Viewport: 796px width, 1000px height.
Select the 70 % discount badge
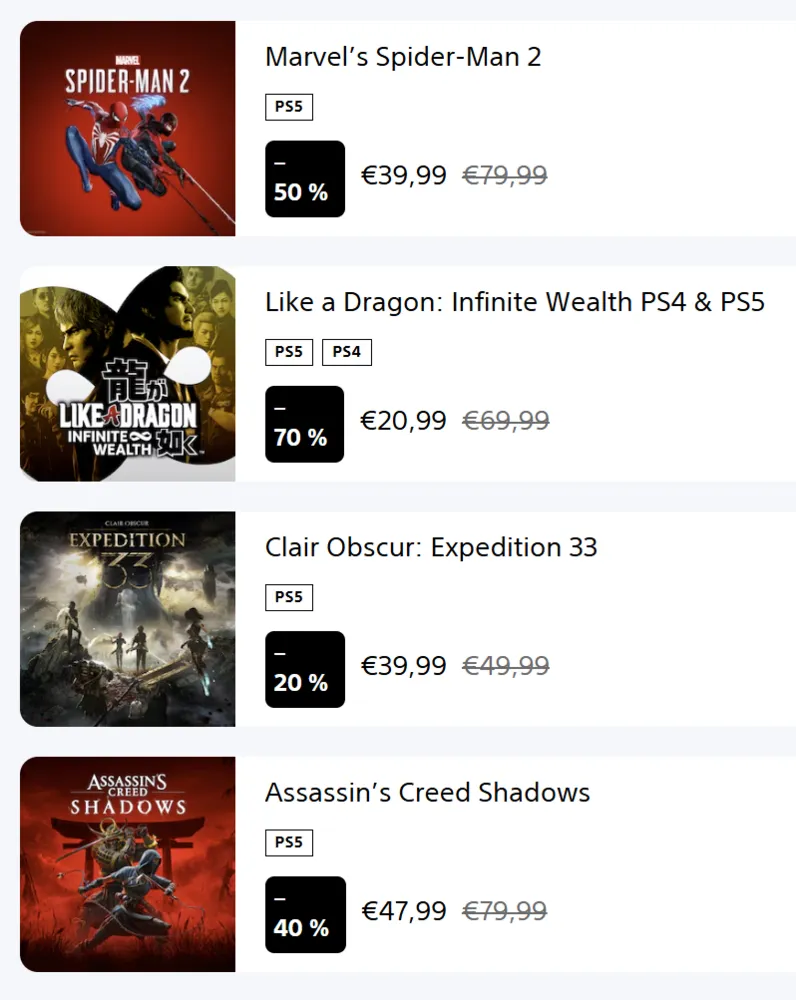click(305, 424)
